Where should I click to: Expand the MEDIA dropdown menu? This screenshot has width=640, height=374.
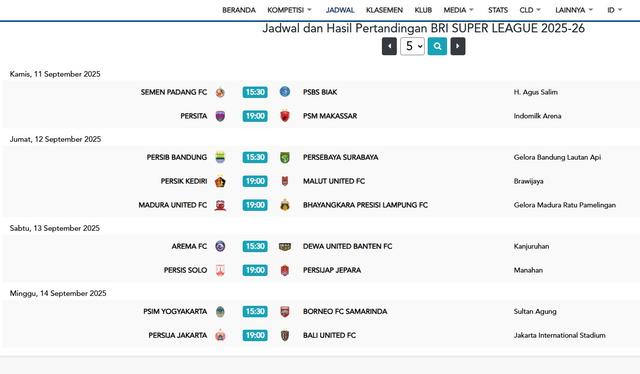pos(459,10)
